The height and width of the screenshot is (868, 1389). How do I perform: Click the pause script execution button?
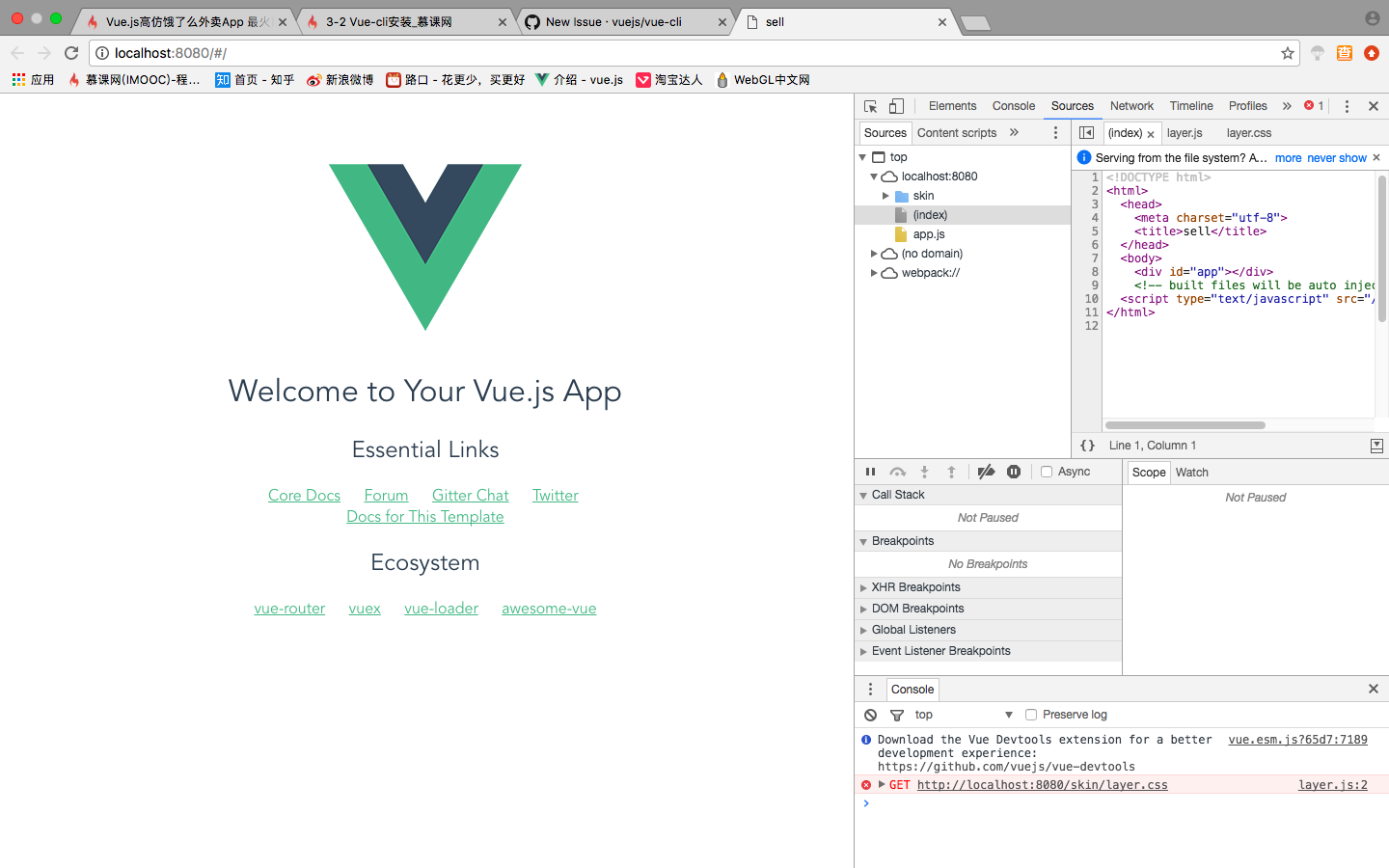(x=870, y=472)
